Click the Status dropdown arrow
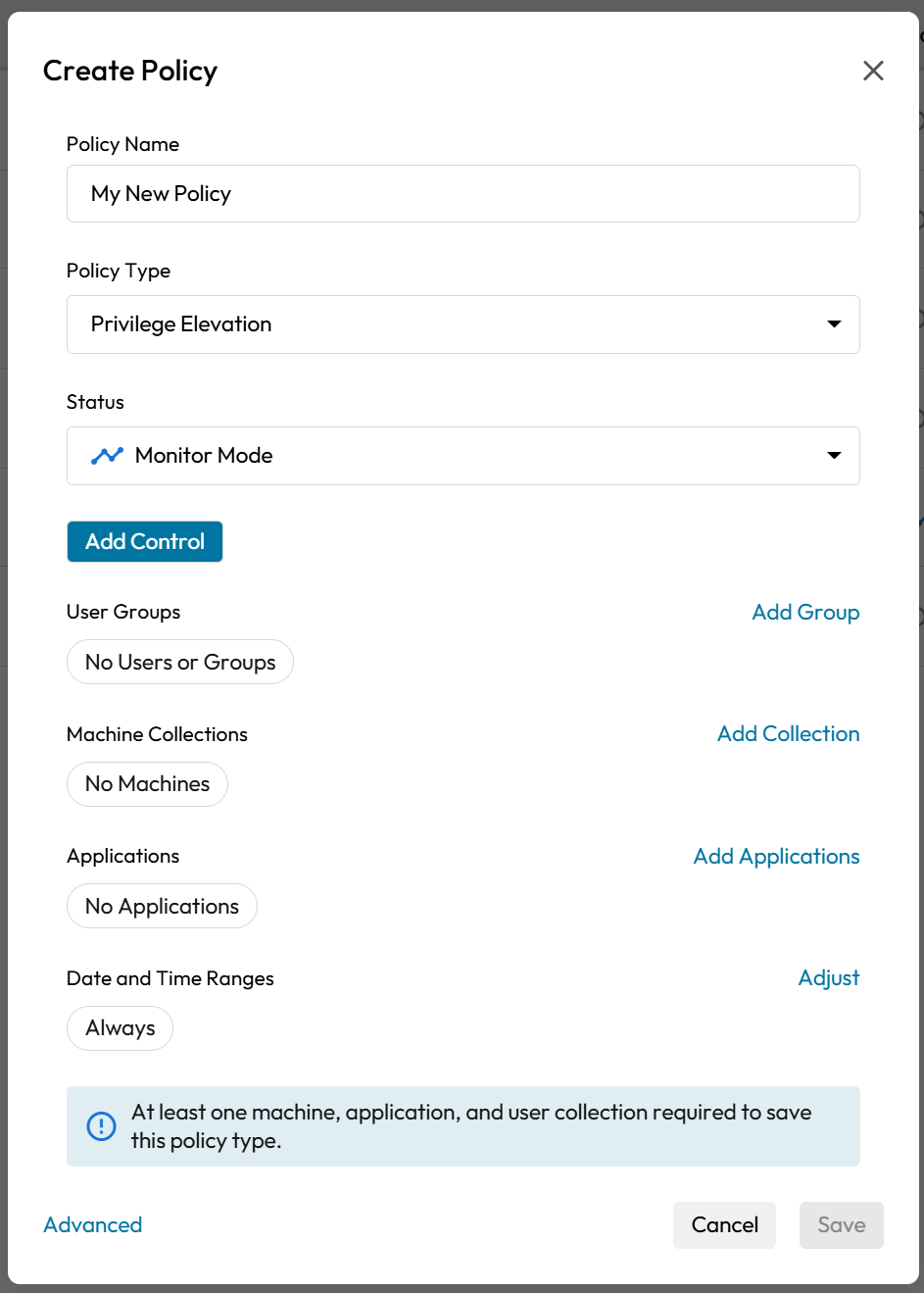 coord(834,456)
